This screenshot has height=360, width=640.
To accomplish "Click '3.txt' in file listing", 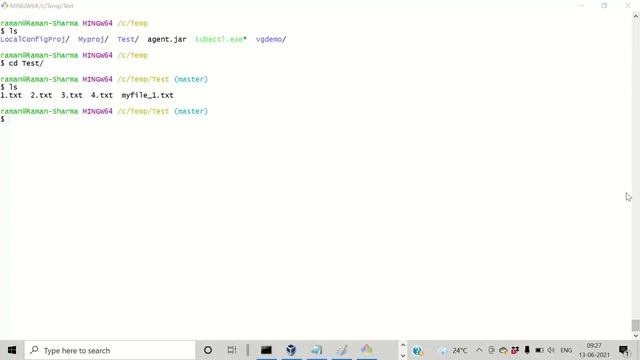I will click(x=71, y=95).
